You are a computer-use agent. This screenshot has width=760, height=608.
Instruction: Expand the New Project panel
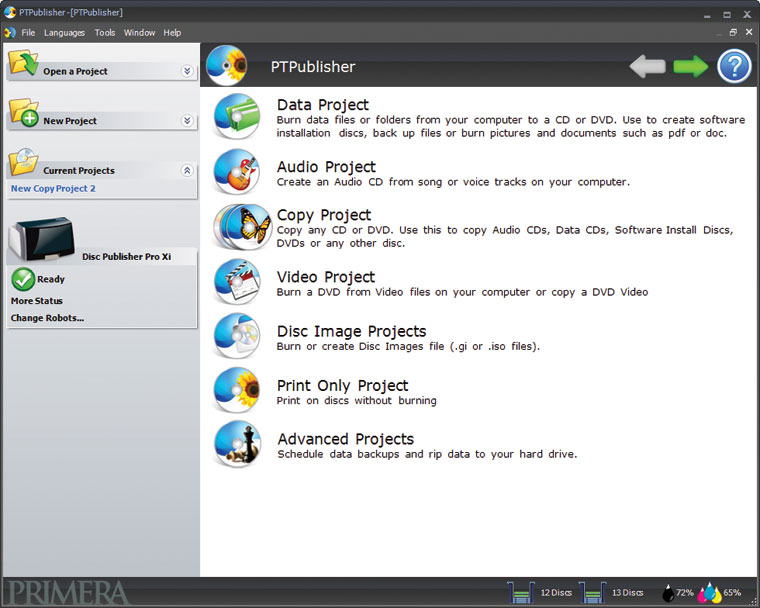tap(187, 121)
